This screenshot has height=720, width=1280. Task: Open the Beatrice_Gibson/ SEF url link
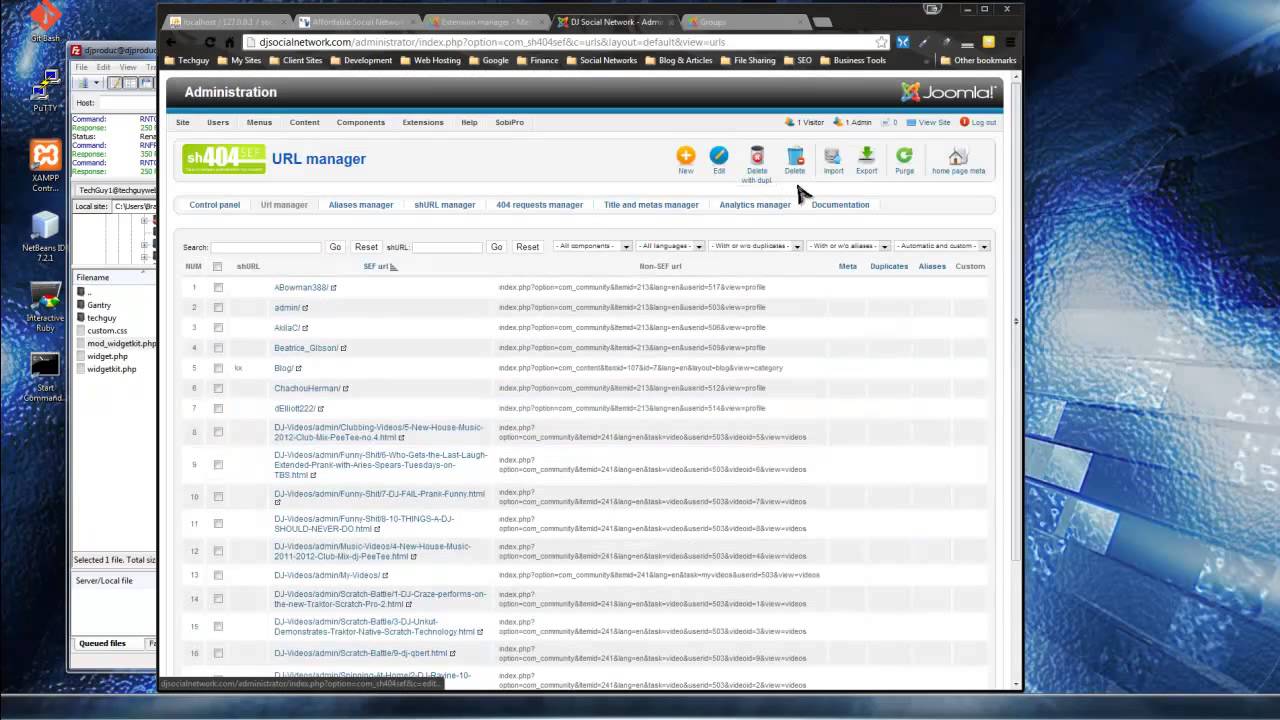coord(306,348)
